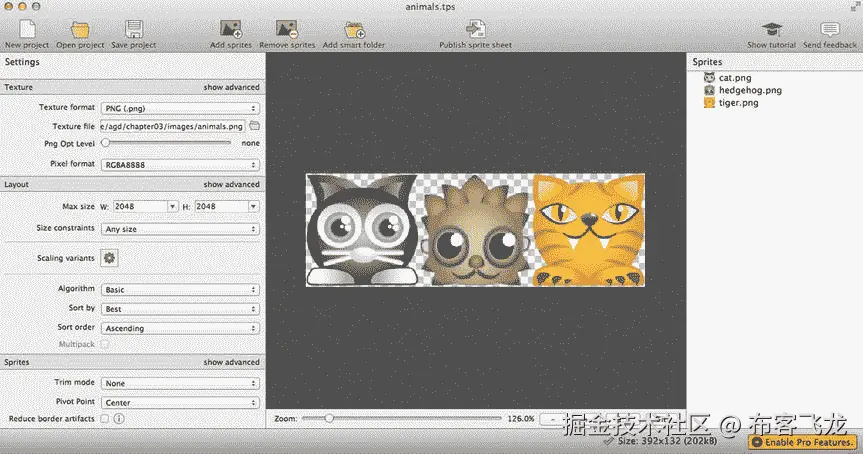The image size is (863, 454).
Task: Click the info icon beside Reduce border artifacts
Action: (x=119, y=418)
